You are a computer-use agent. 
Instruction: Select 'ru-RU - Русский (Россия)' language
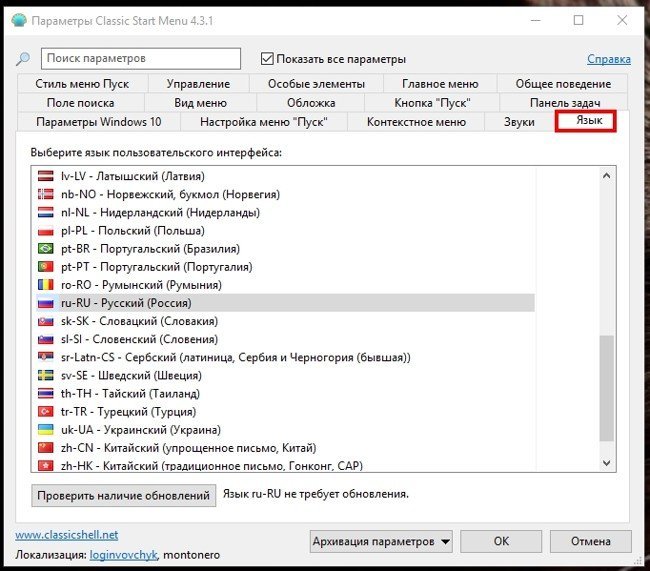tap(285, 303)
